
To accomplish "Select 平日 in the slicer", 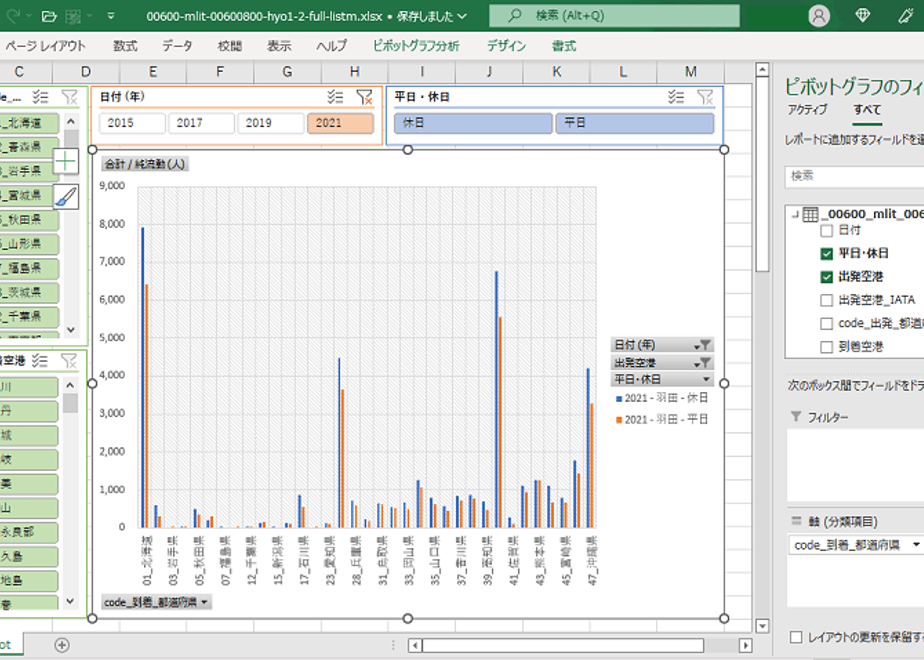I will 635,123.
